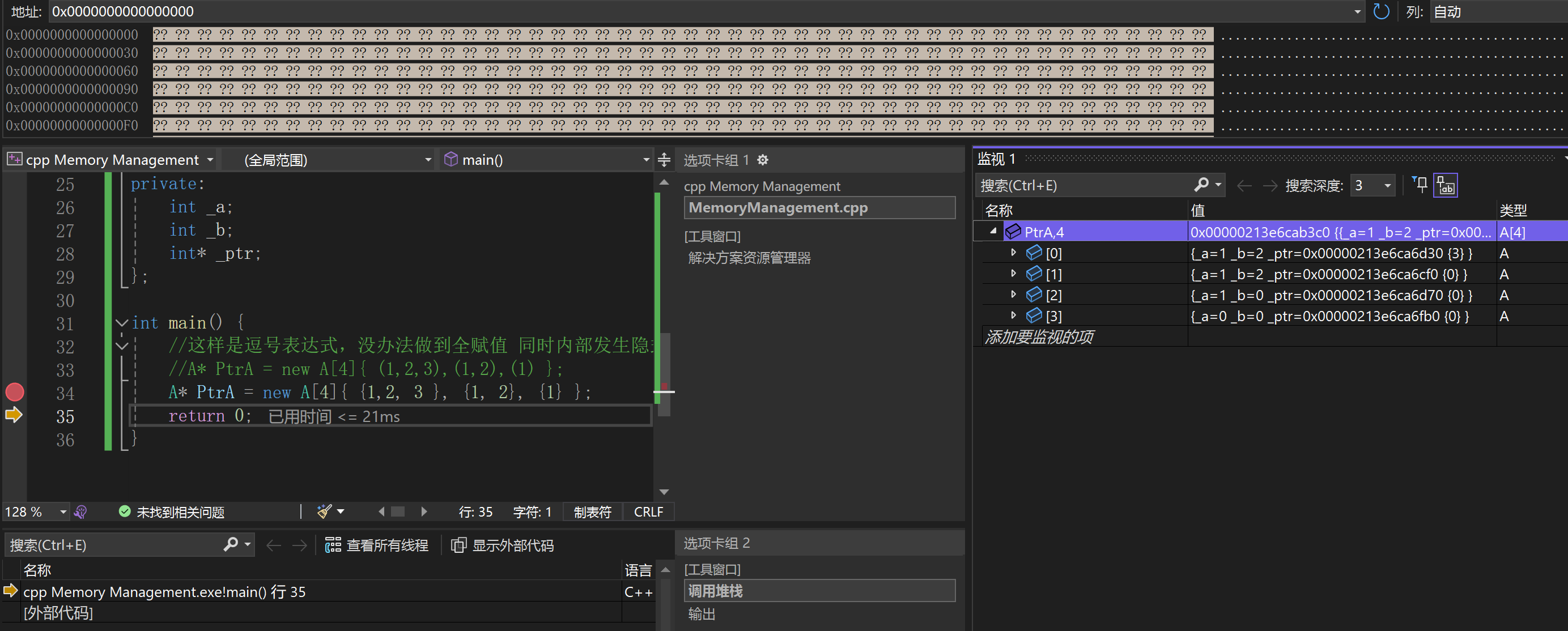Click the watch search magnifier icon

pos(1201,185)
